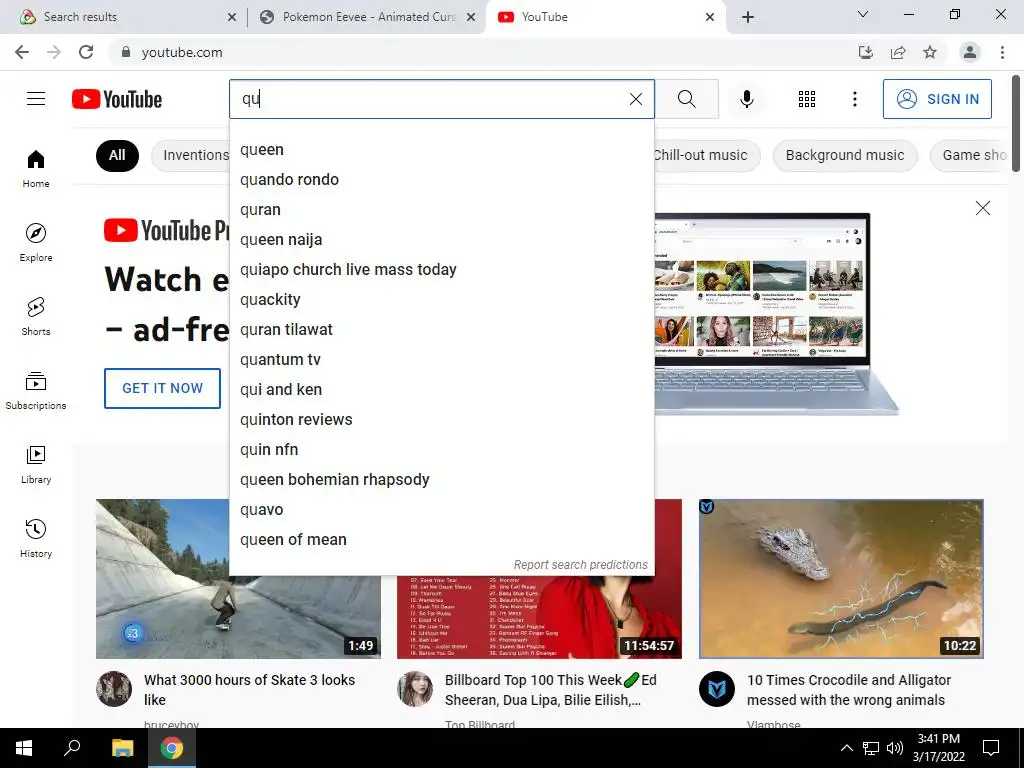Switch to the Pokemon Eevee cursor tab
This screenshot has height=768, width=1024.
click(x=366, y=17)
